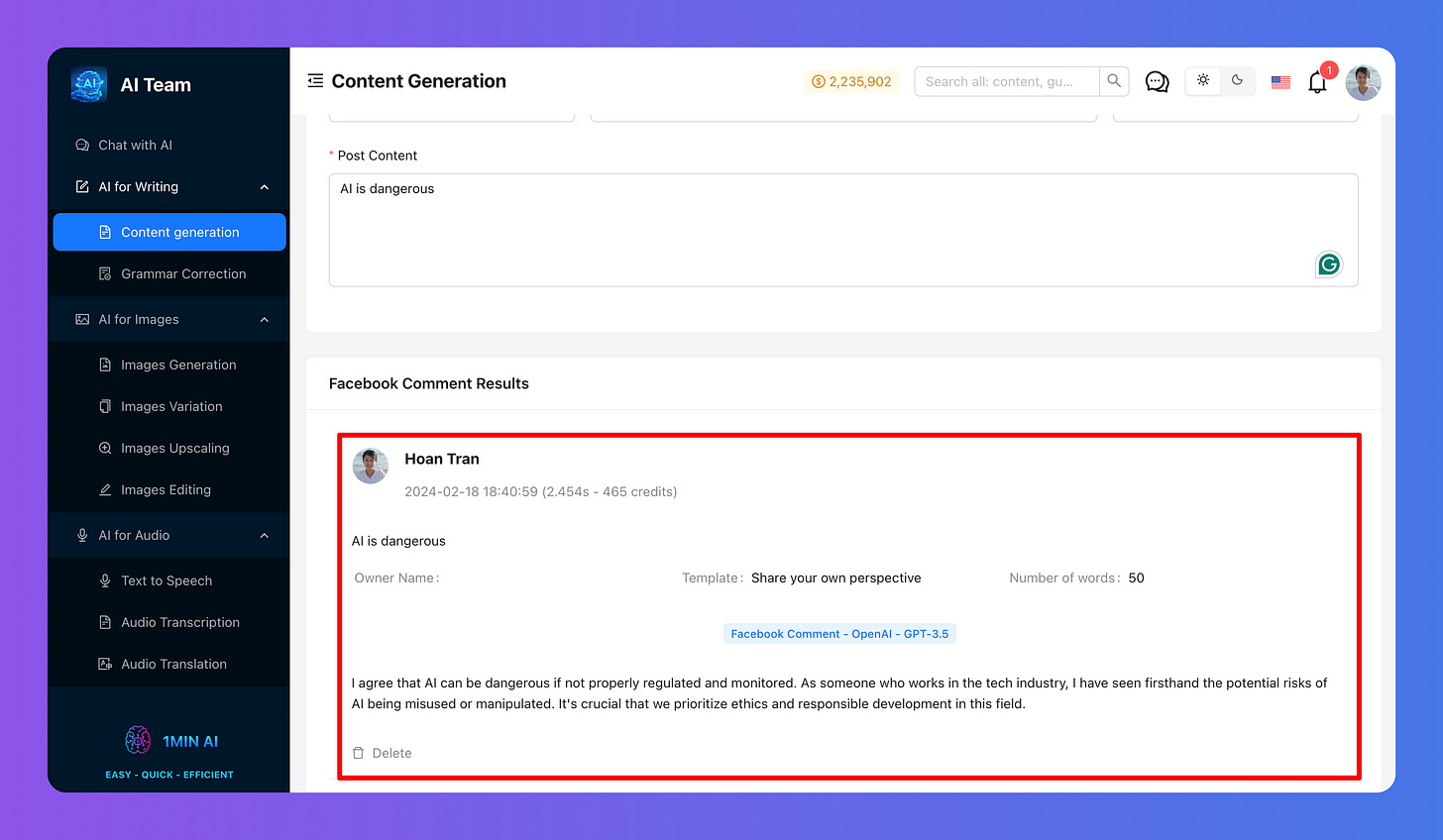
Task: Click the 1MIN AI brain logo
Action: (138, 740)
